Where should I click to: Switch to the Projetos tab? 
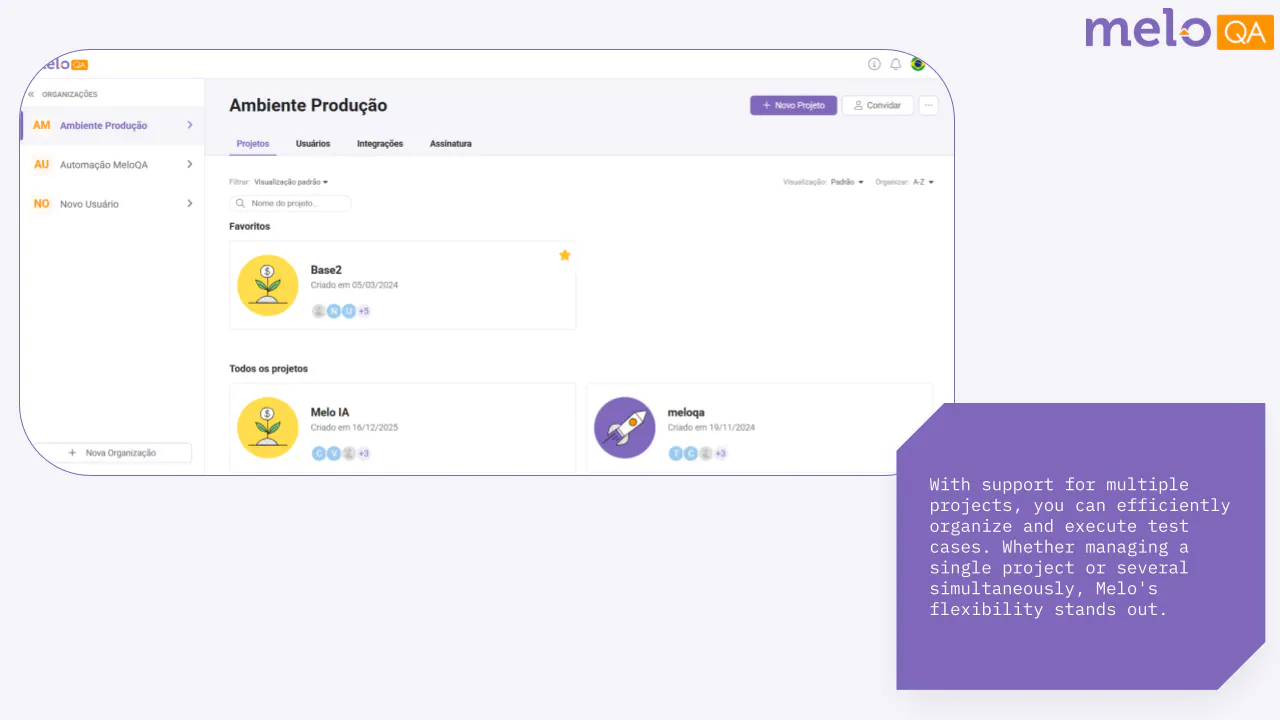[x=253, y=144]
